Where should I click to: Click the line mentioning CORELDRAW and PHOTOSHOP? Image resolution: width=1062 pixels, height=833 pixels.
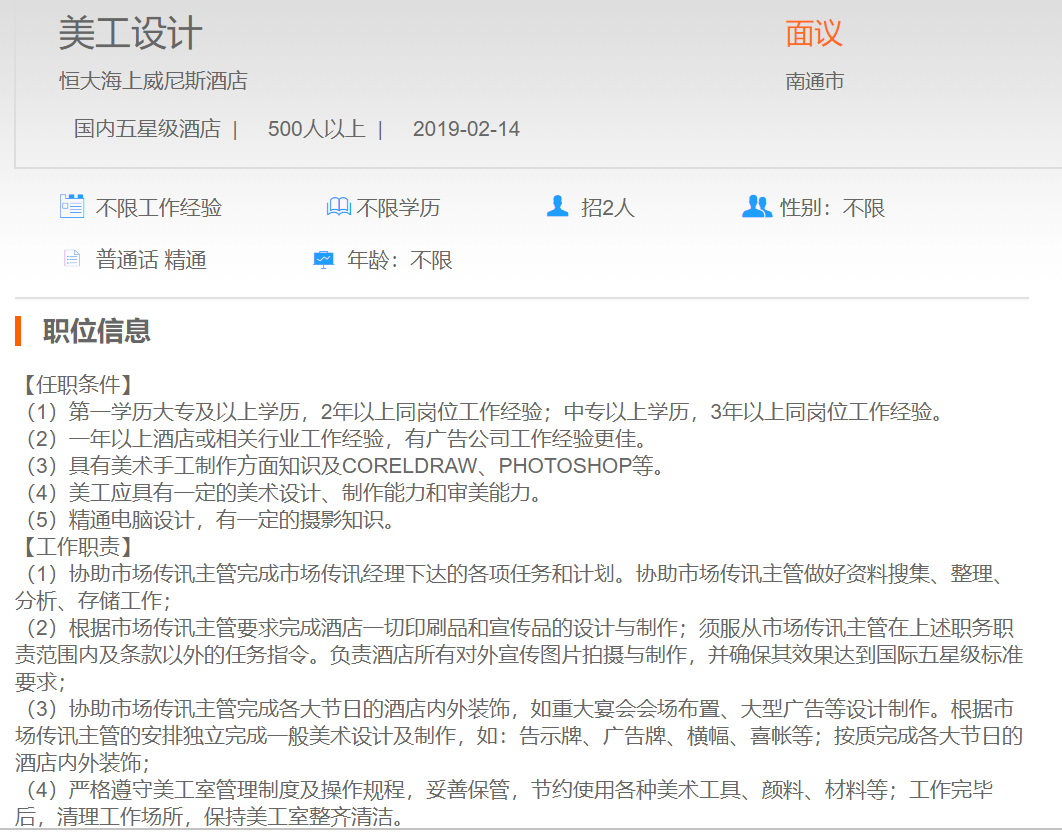(x=340, y=466)
